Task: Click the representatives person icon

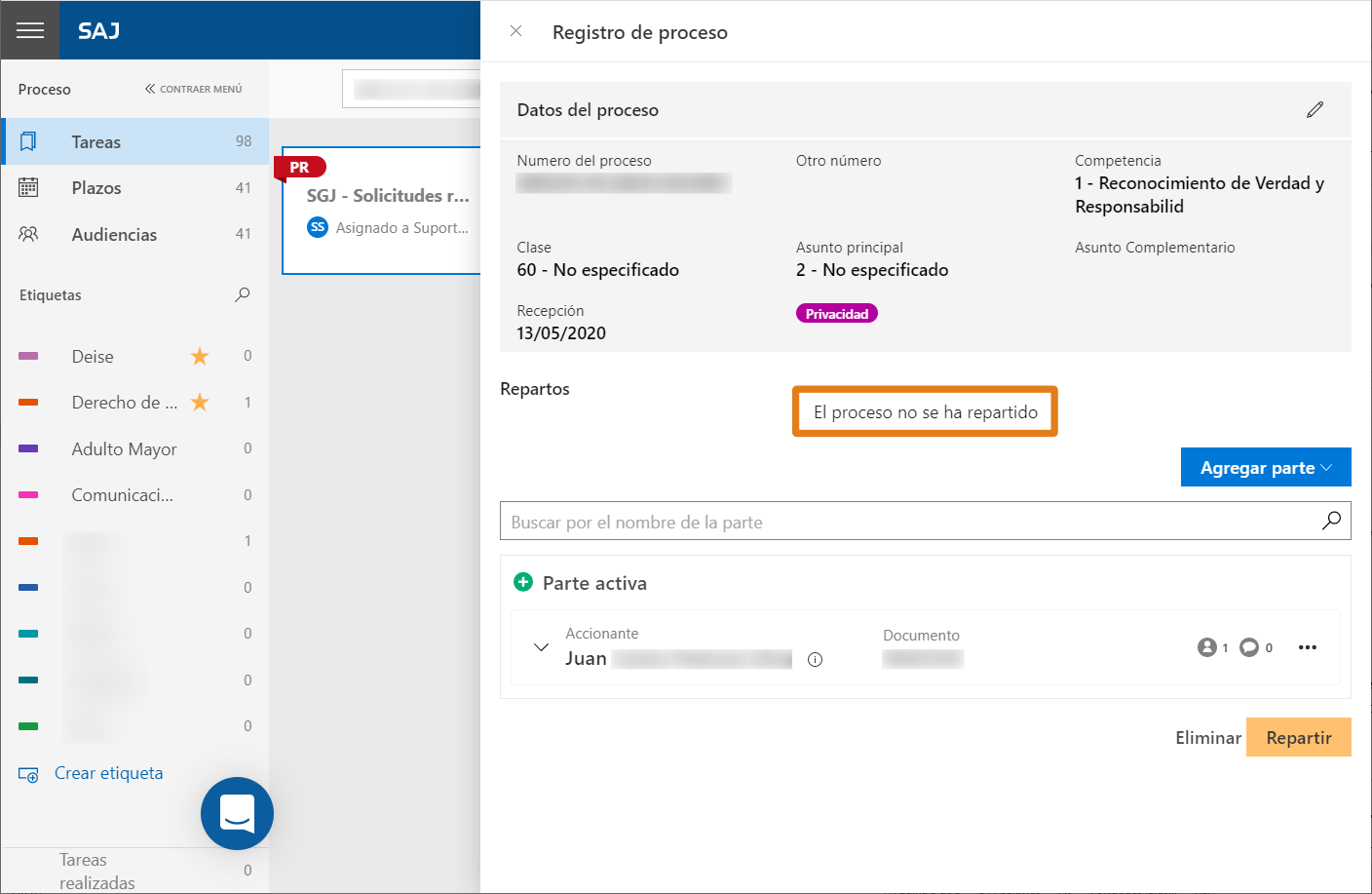Action: (x=1207, y=647)
